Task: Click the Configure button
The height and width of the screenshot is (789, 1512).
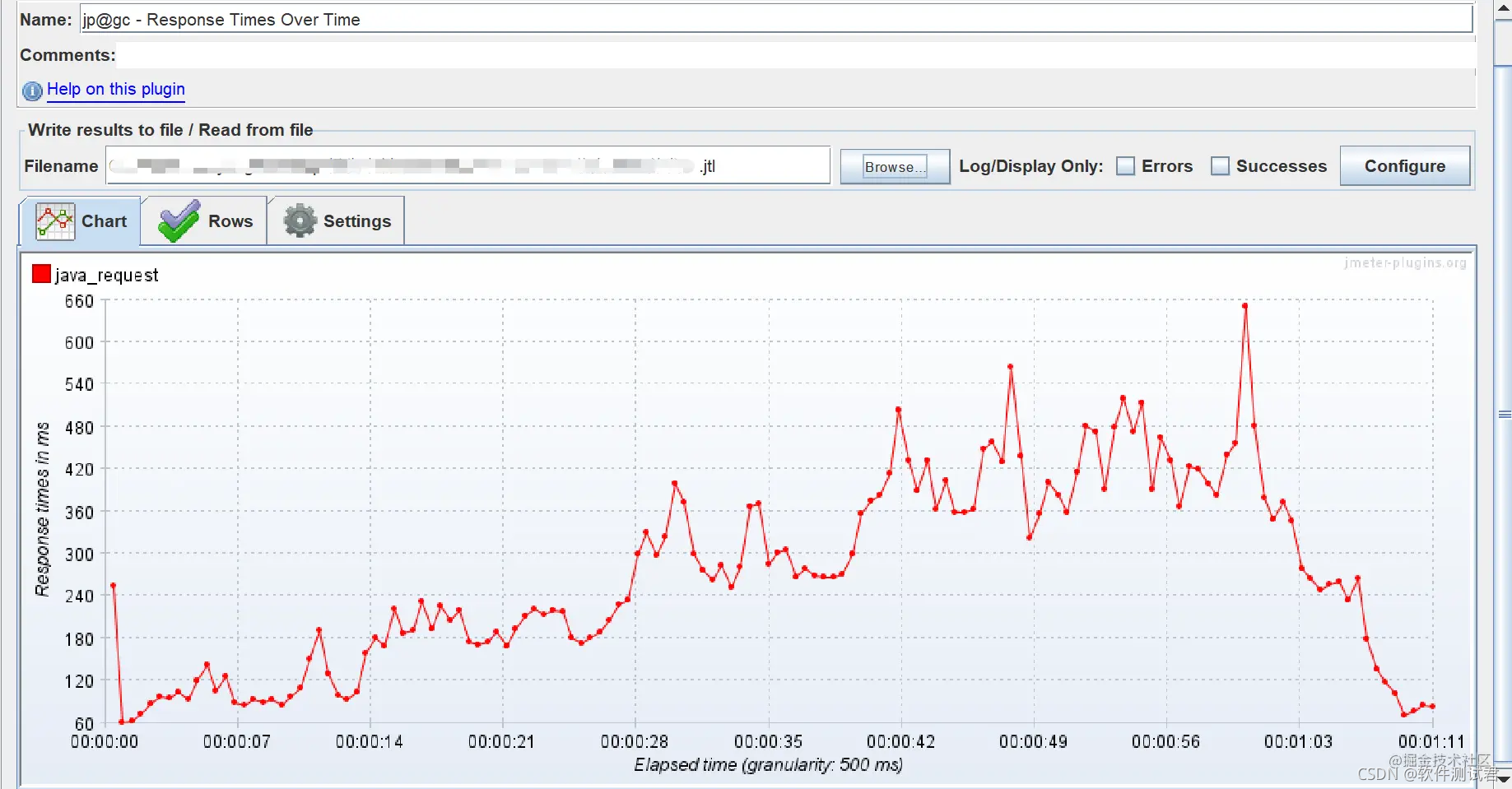Action: tap(1404, 166)
